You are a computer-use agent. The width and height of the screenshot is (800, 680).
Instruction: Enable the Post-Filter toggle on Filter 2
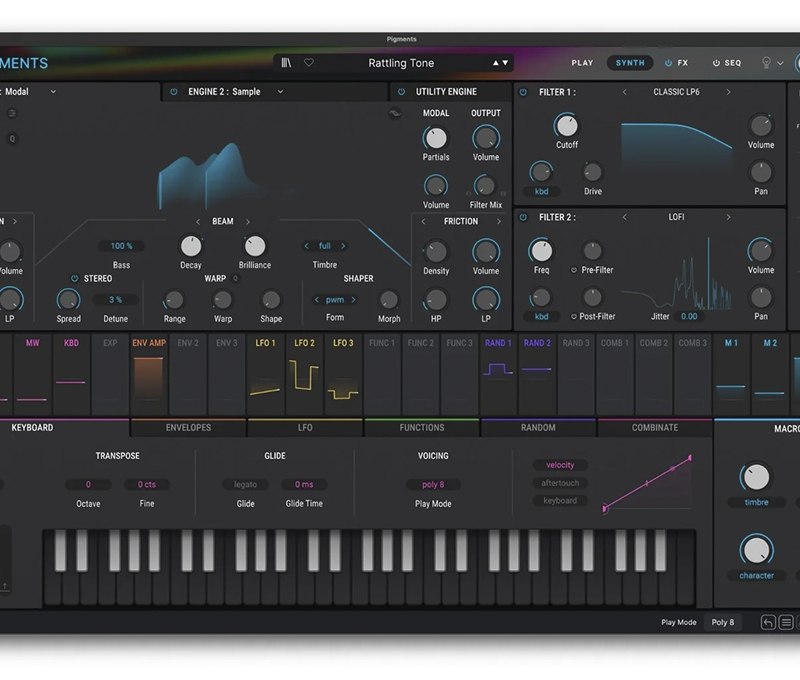573,316
